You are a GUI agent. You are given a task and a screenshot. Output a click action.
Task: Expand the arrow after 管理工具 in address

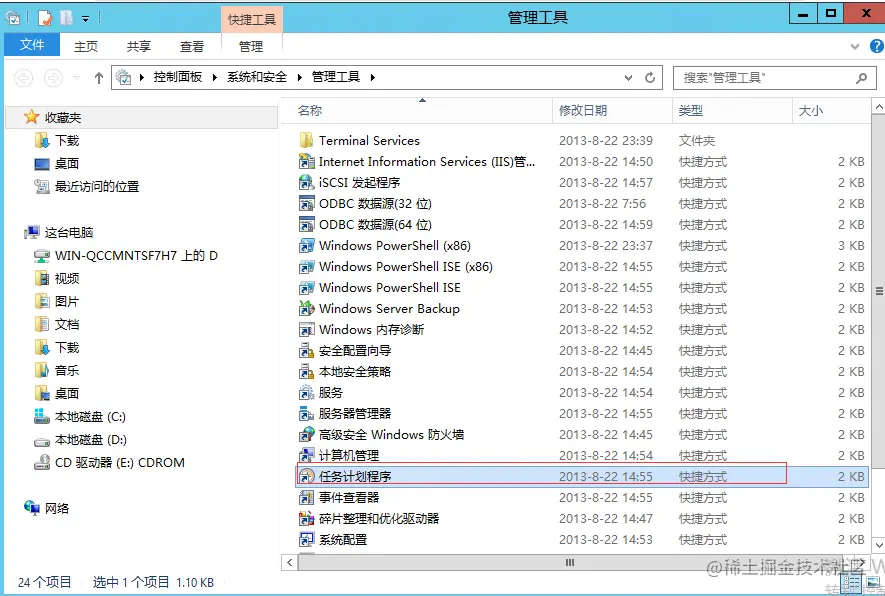pyautogui.click(x=373, y=77)
